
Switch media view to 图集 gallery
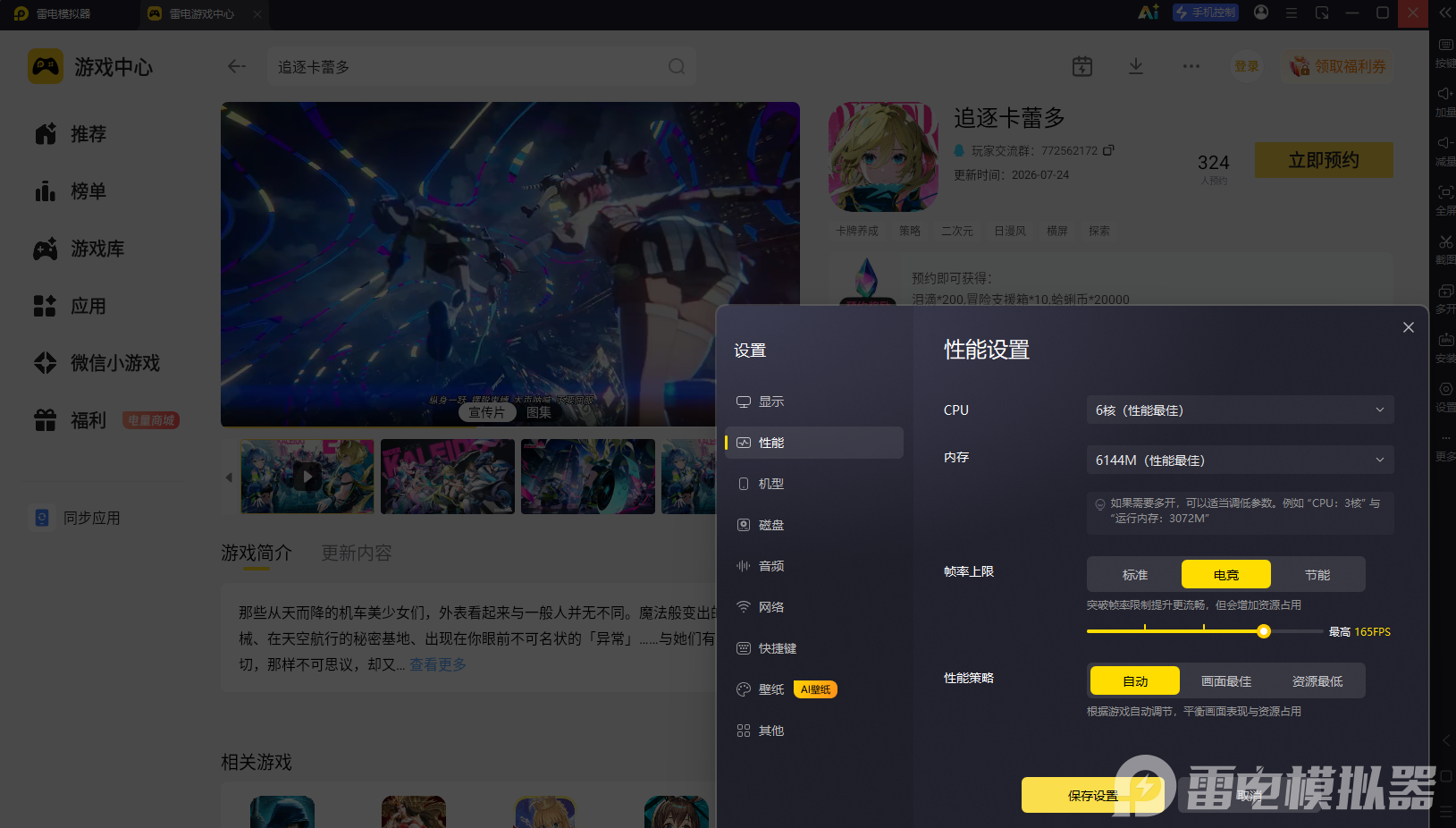(539, 412)
